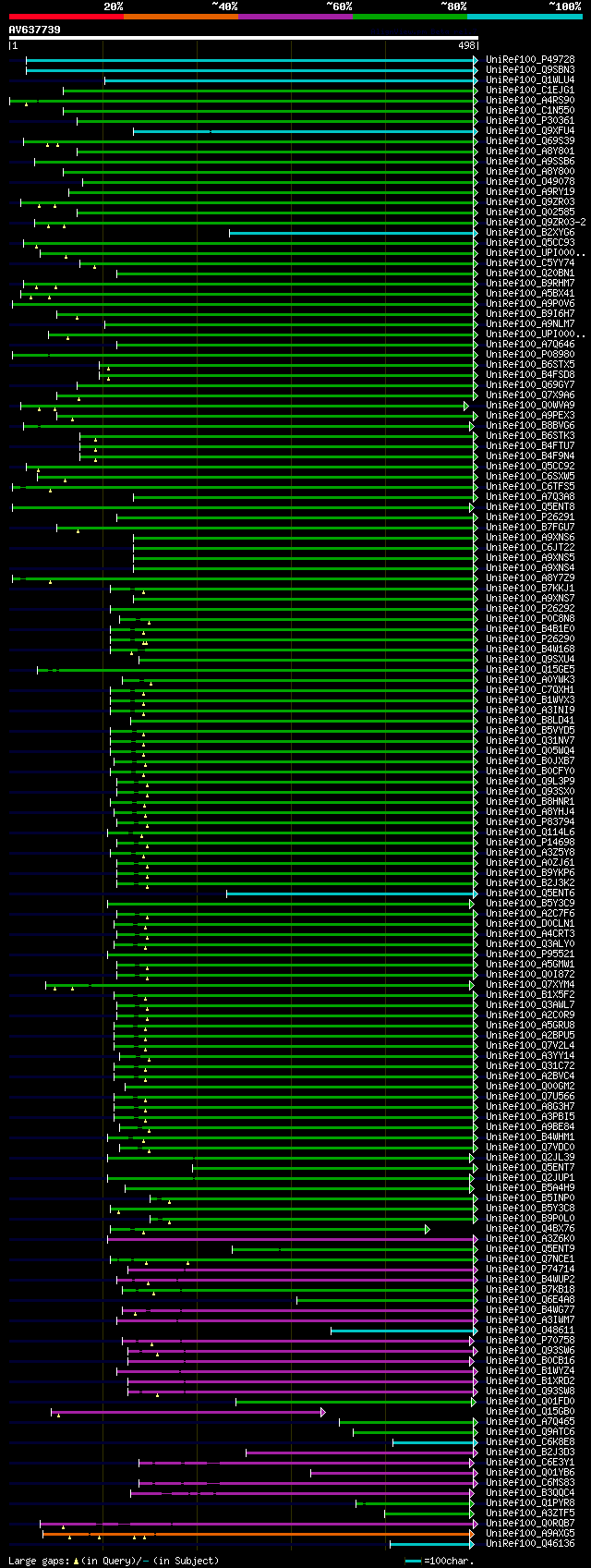This screenshot has width=591, height=1568.
Task: Click the UniRef100_C5YY74 hit label
Action: [x=530, y=262]
